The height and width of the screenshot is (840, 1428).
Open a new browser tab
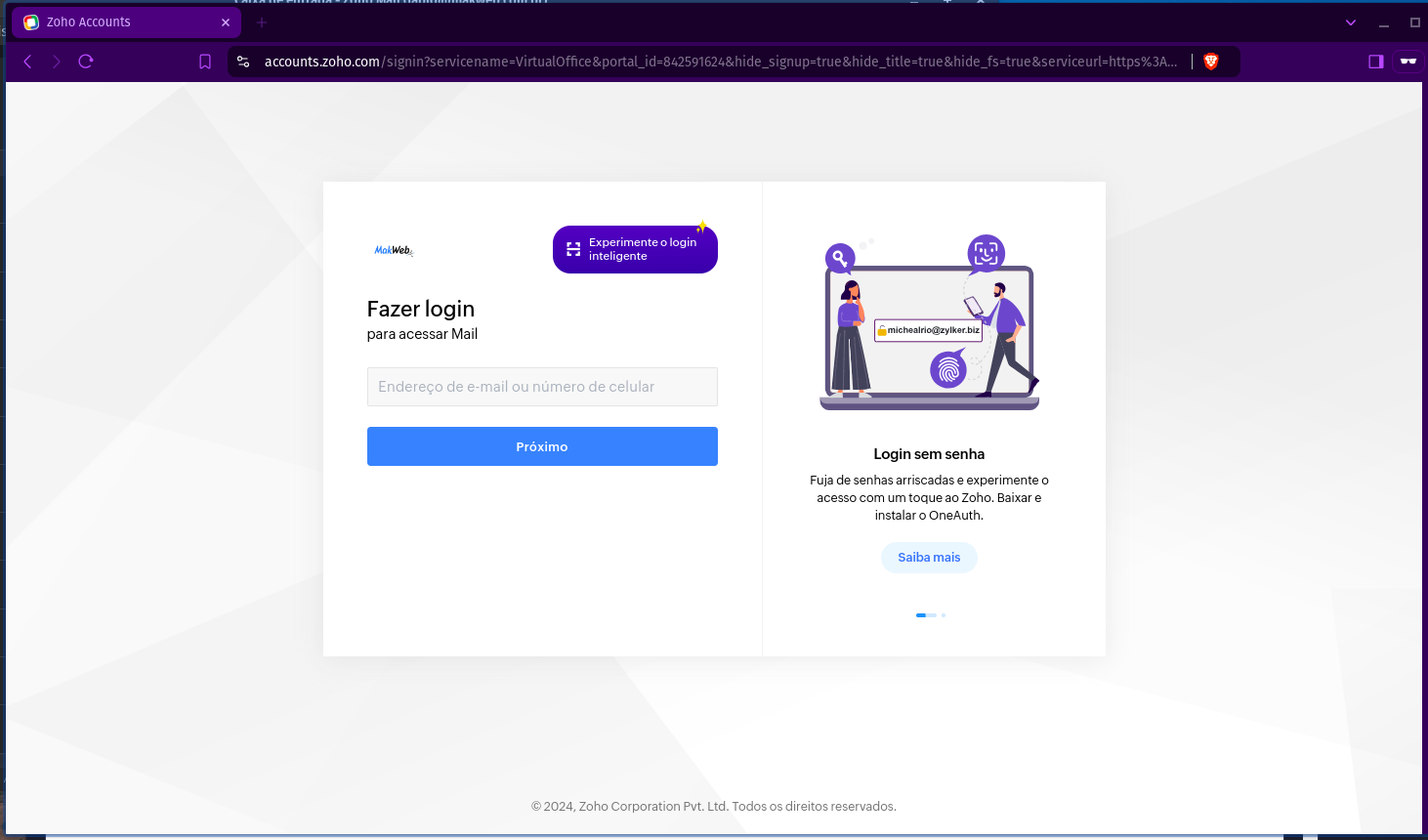262,21
